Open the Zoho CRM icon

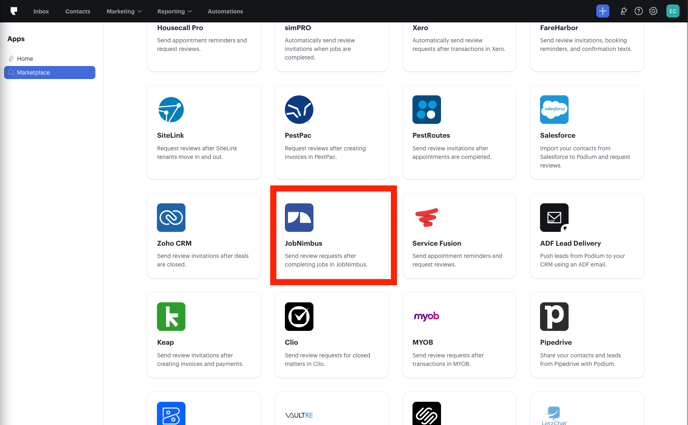click(x=171, y=218)
